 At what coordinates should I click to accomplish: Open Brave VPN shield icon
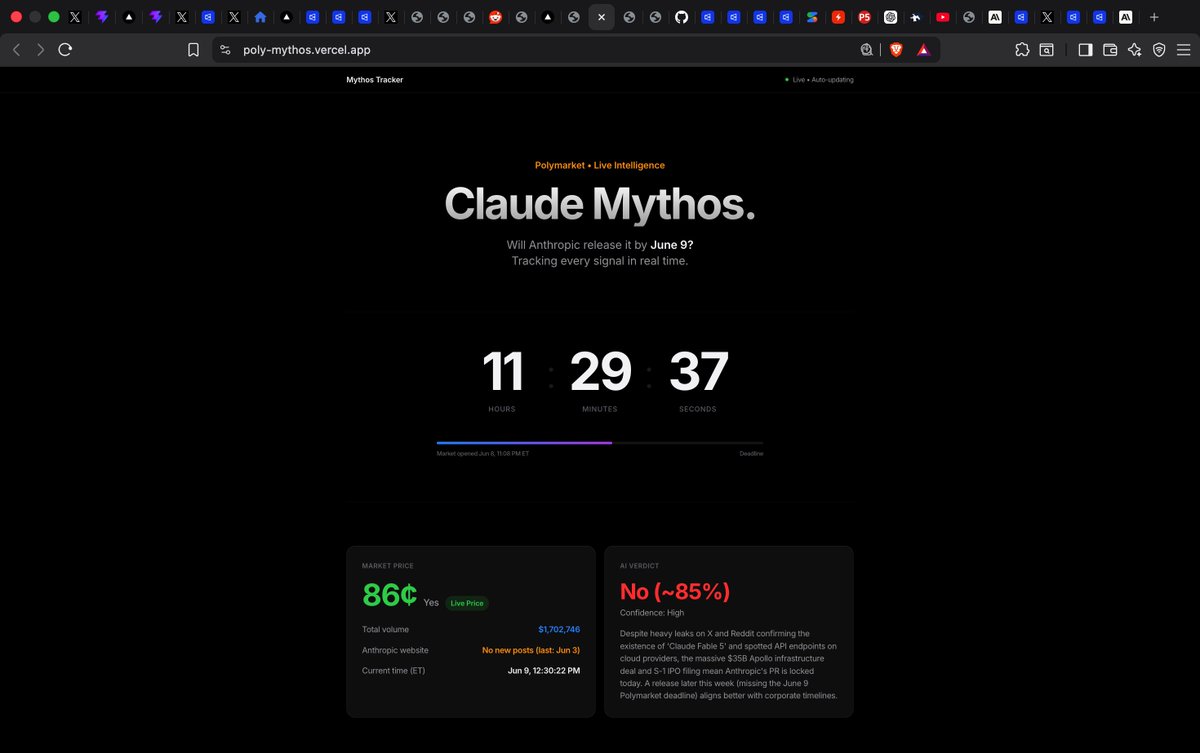pyautogui.click(x=1159, y=50)
